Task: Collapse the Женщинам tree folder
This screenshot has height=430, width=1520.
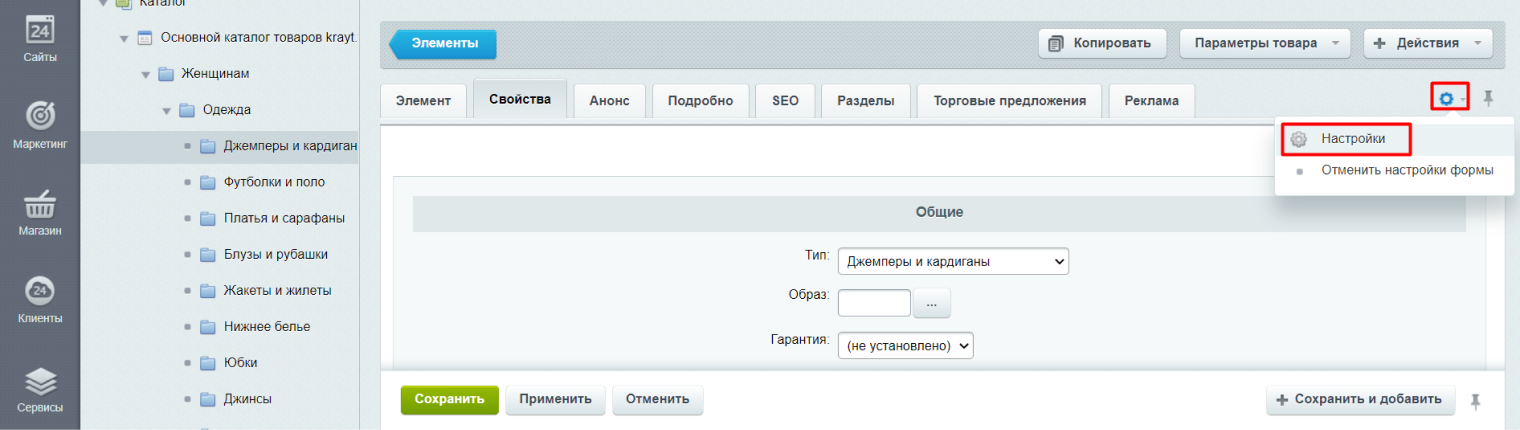Action: click(x=146, y=74)
